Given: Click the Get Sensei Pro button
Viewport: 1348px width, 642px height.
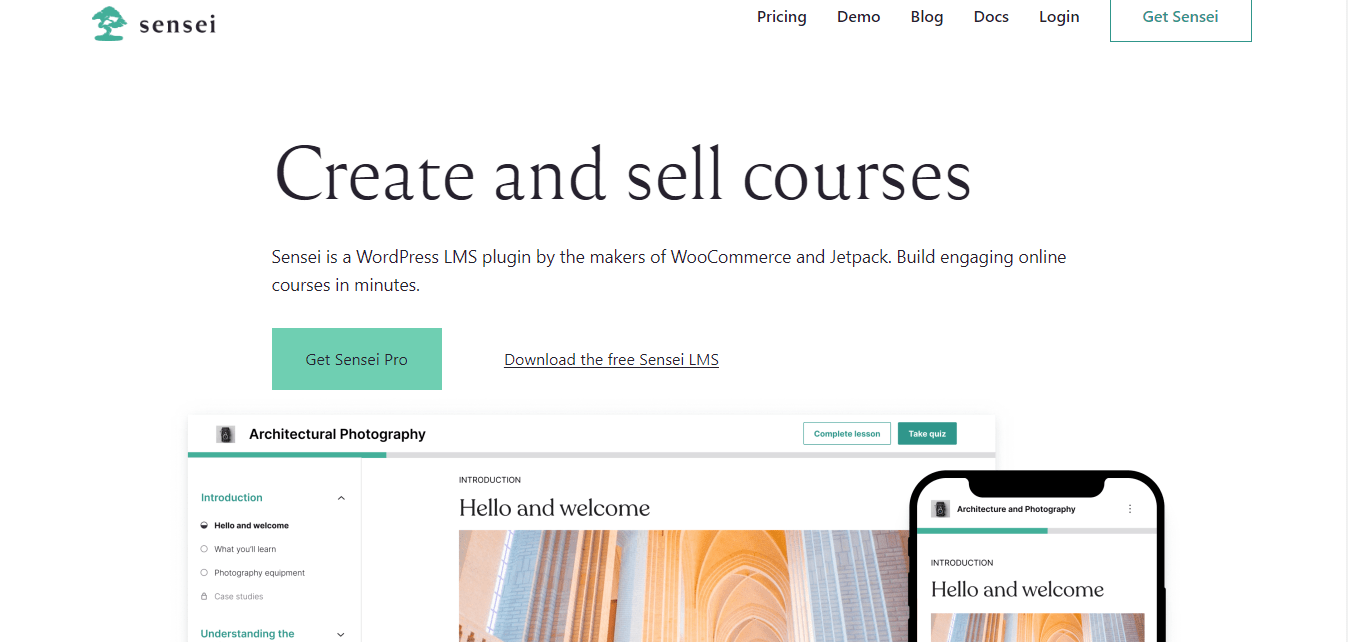Looking at the screenshot, I should 356,358.
